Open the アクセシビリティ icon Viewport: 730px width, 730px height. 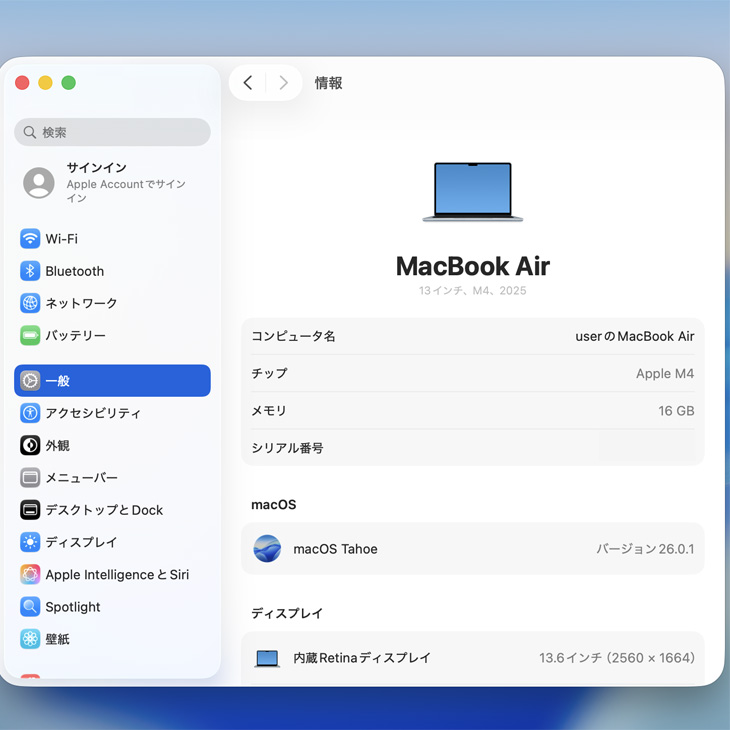click(x=30, y=413)
